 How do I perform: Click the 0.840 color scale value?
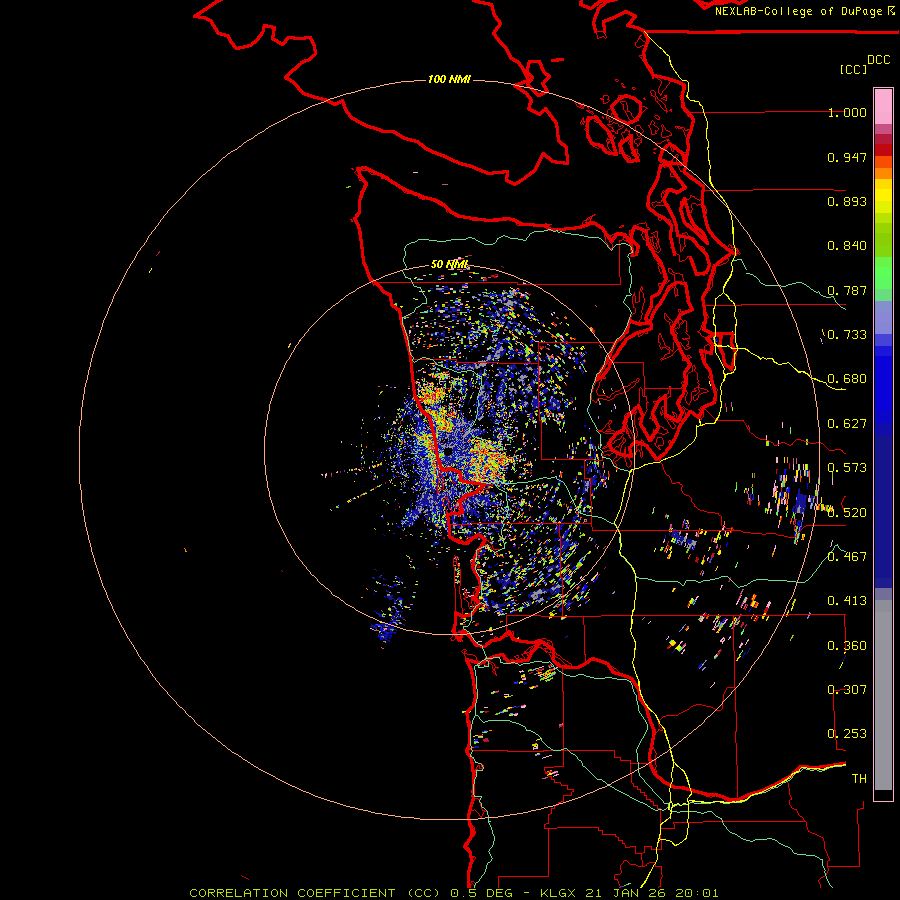point(847,246)
